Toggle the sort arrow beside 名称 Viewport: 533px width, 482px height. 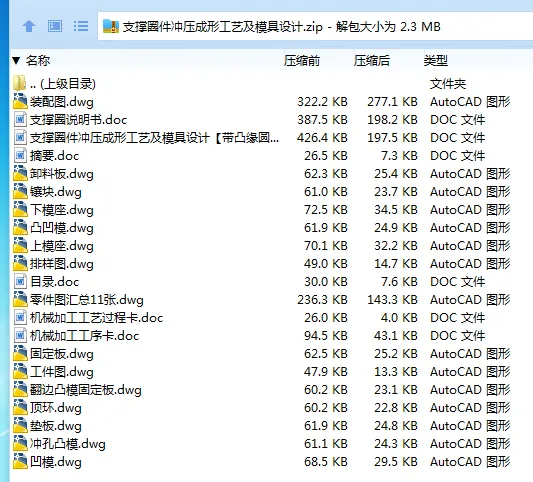click(x=16, y=61)
